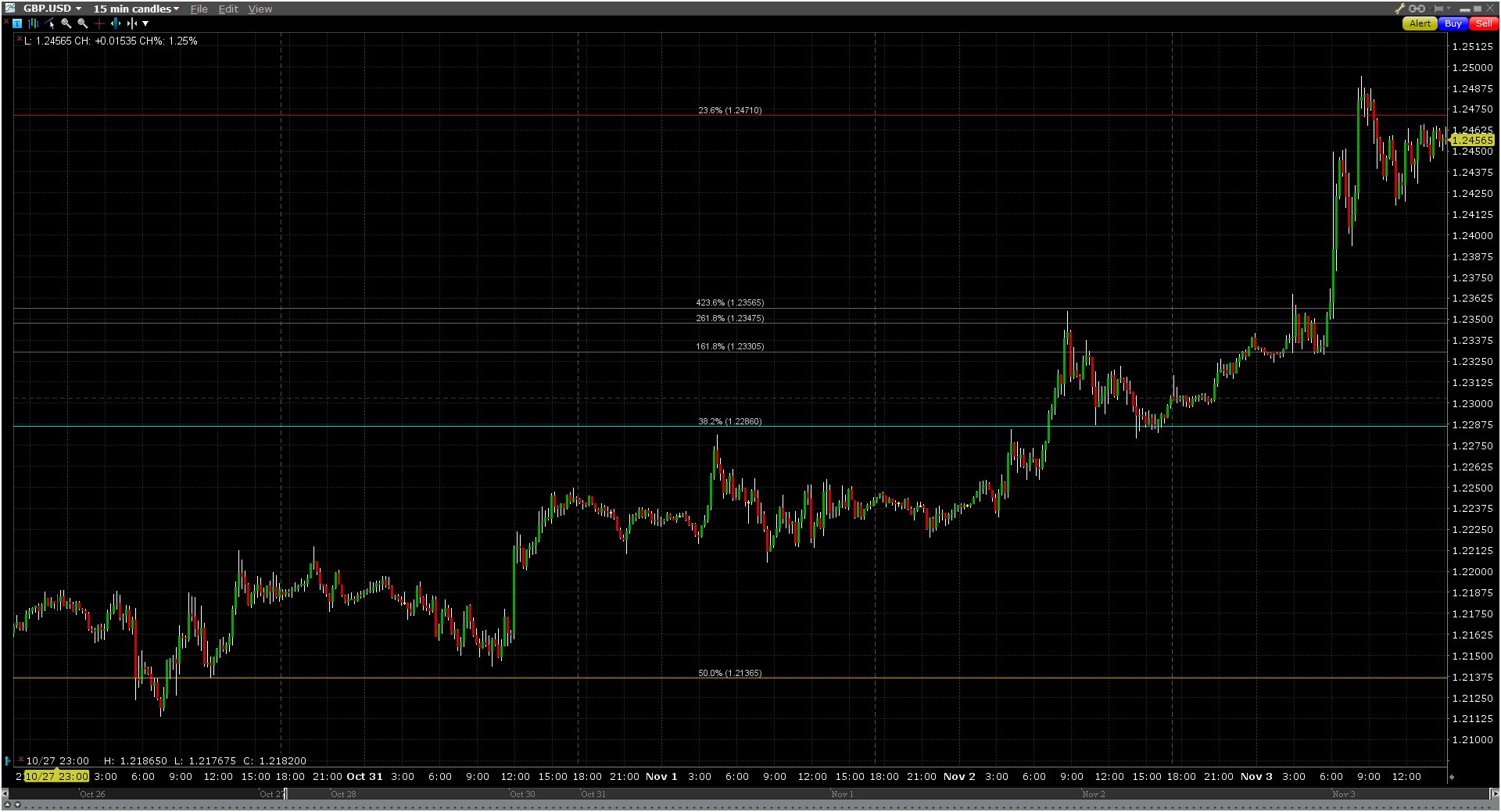Image resolution: width=1501 pixels, height=812 pixels.
Task: Click the yellow current price tag 1.24565
Action: (1472, 140)
